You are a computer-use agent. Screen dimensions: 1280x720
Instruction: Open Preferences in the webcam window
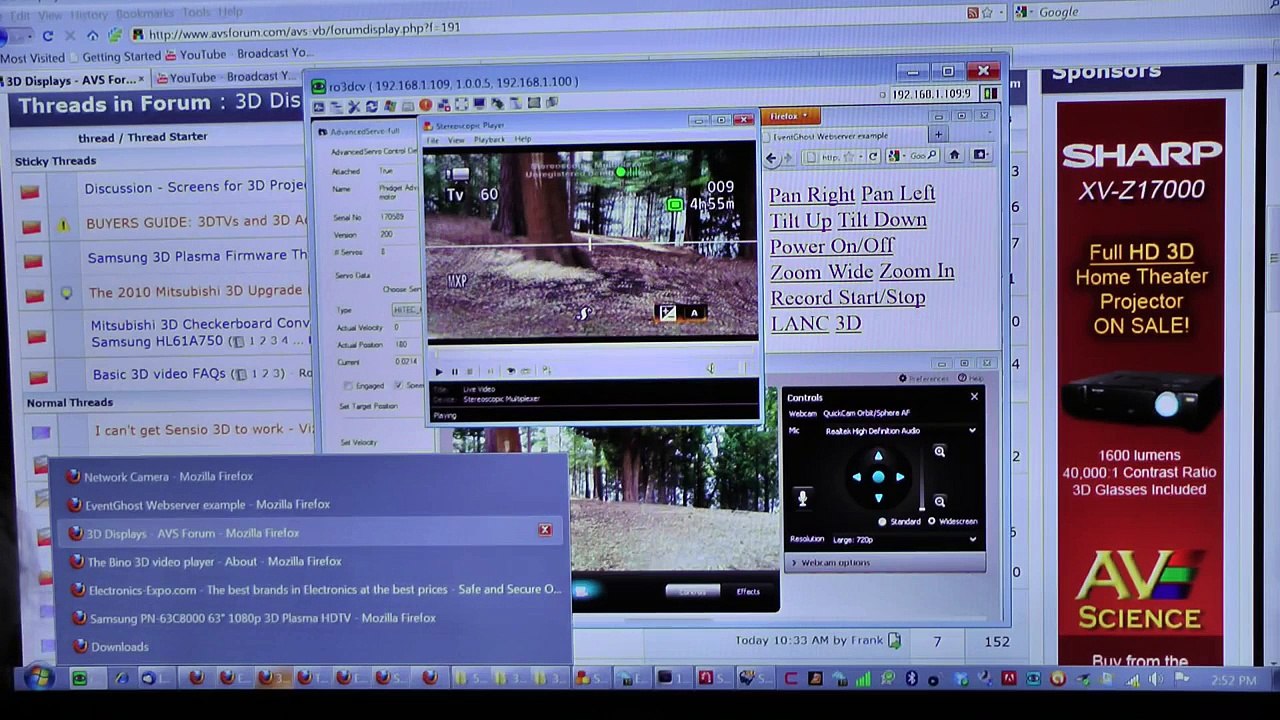pyautogui.click(x=923, y=379)
